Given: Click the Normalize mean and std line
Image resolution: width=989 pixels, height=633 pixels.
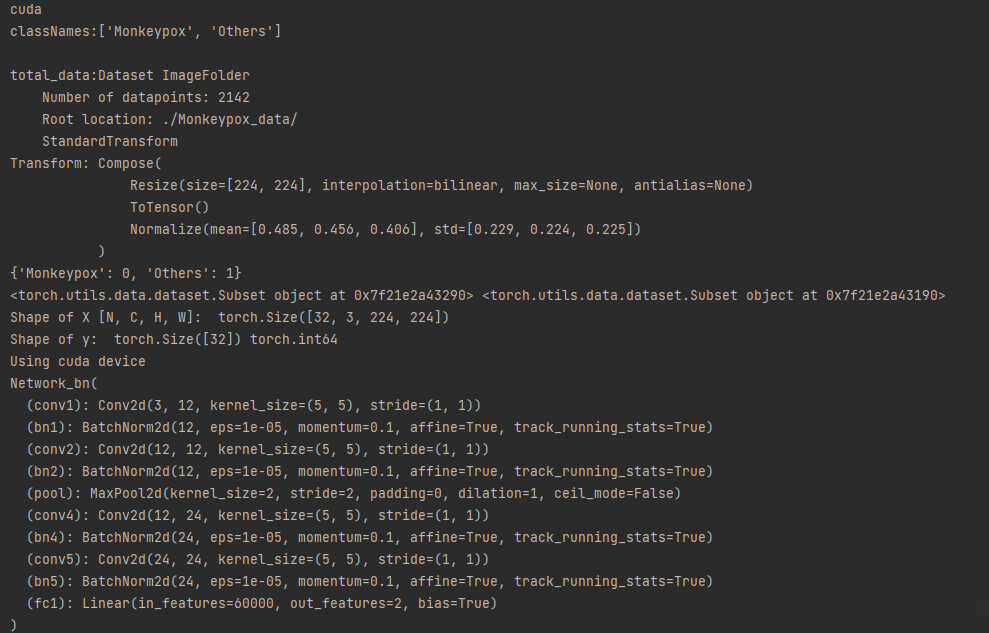Looking at the screenshot, I should [385, 230].
